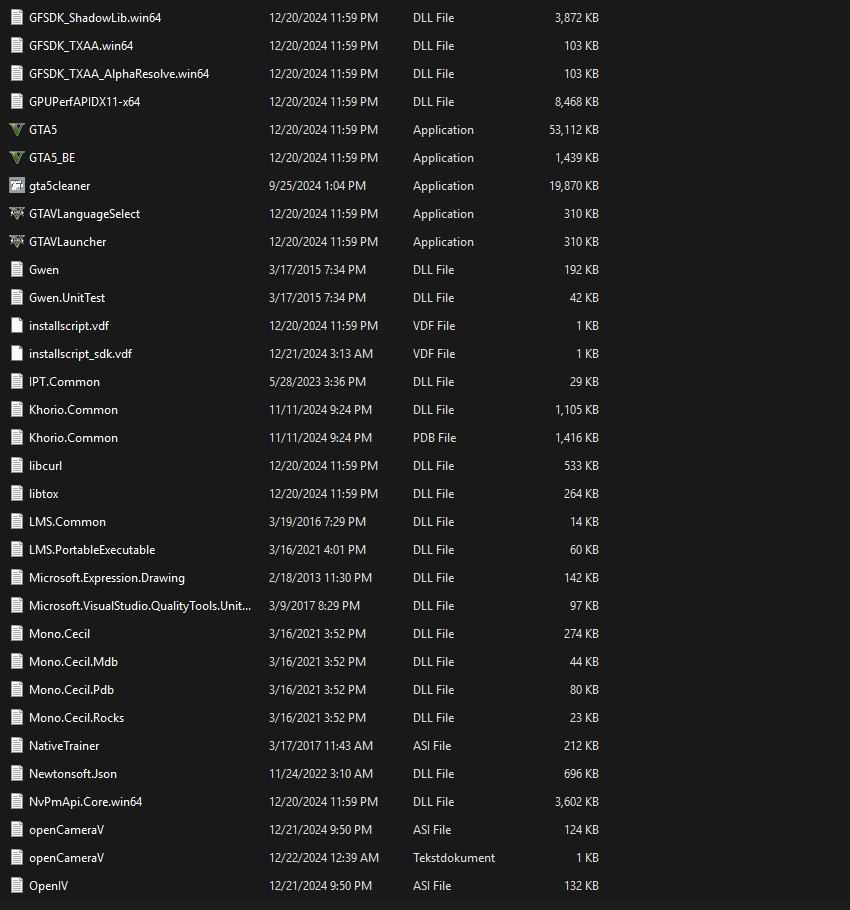Select the NvPmApi.Core.win64 file name

point(86,802)
